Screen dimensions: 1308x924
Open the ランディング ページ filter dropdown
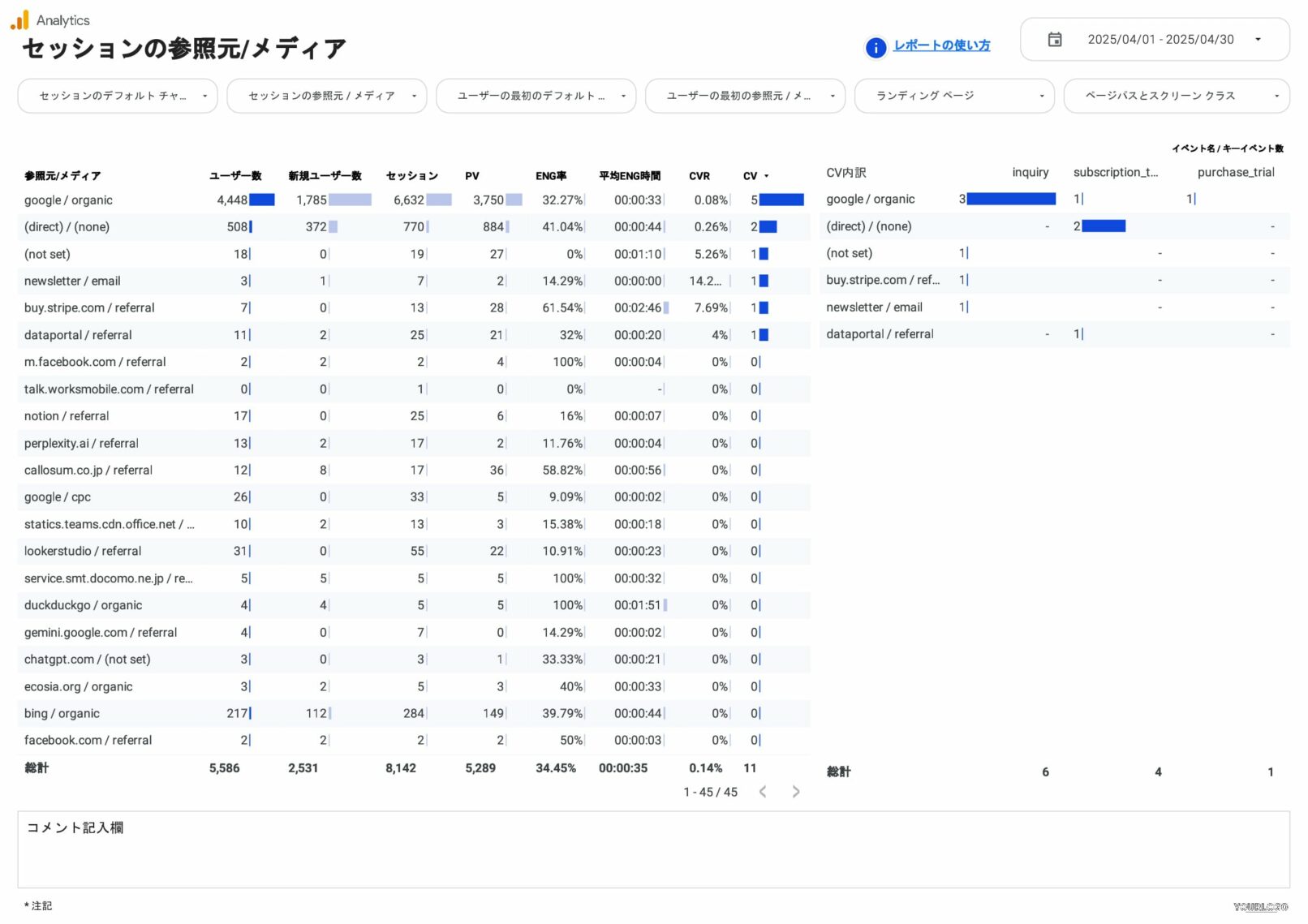coord(953,96)
